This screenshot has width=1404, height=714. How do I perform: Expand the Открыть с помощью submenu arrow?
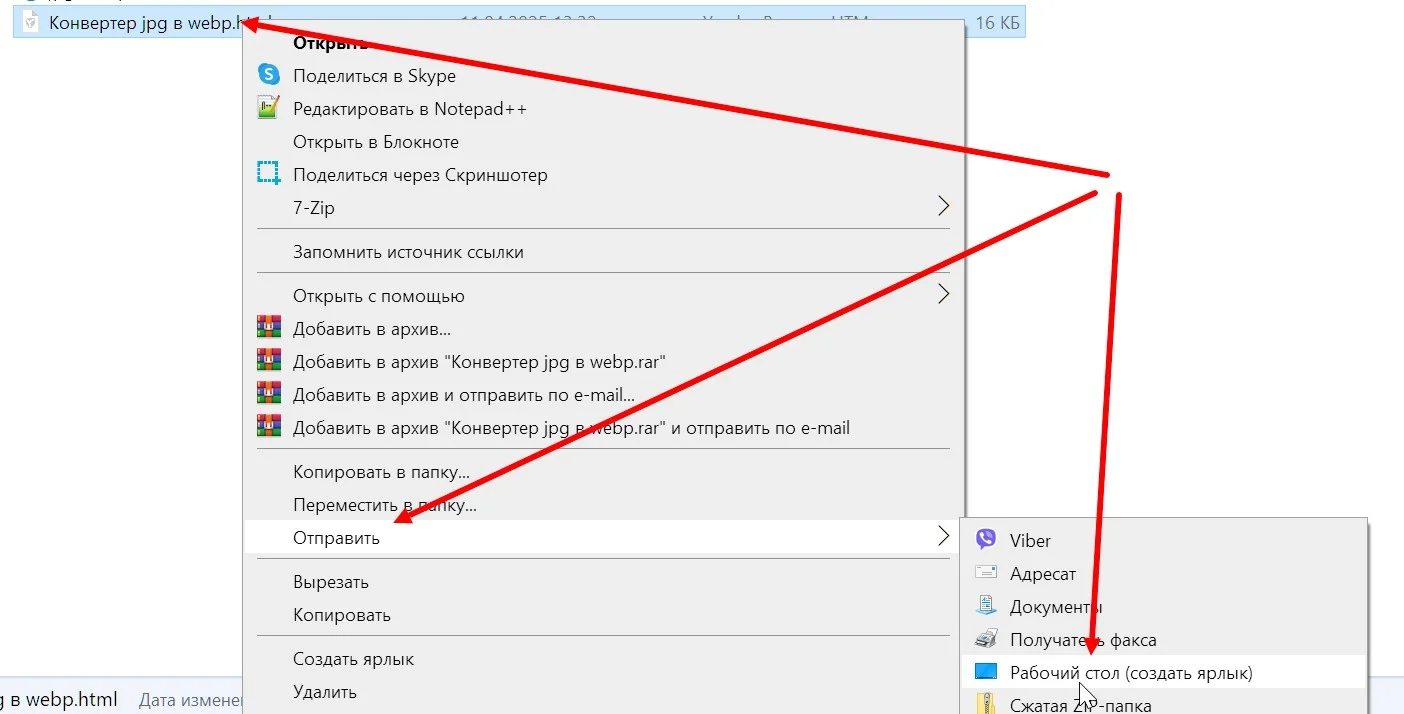pos(942,295)
